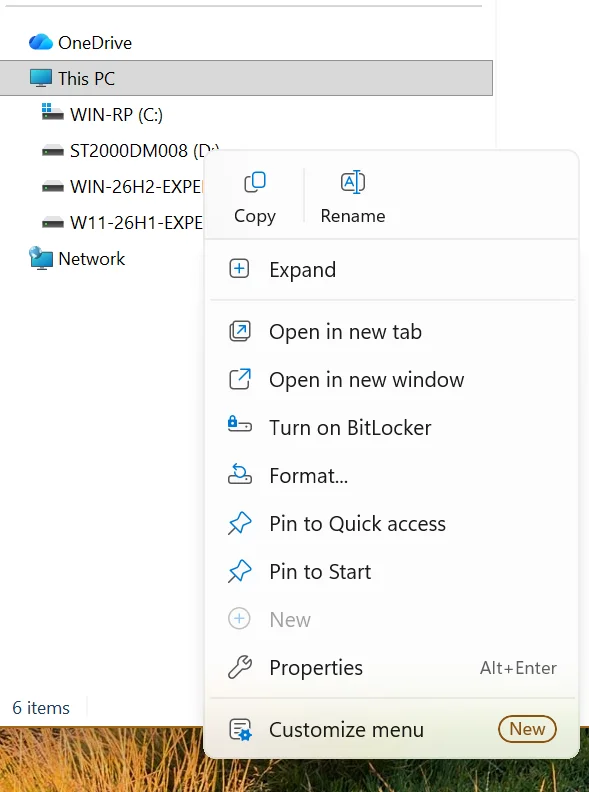The image size is (589, 792).
Task: Open W11-26H1-EXPE drive in the tree
Action: click(136, 222)
